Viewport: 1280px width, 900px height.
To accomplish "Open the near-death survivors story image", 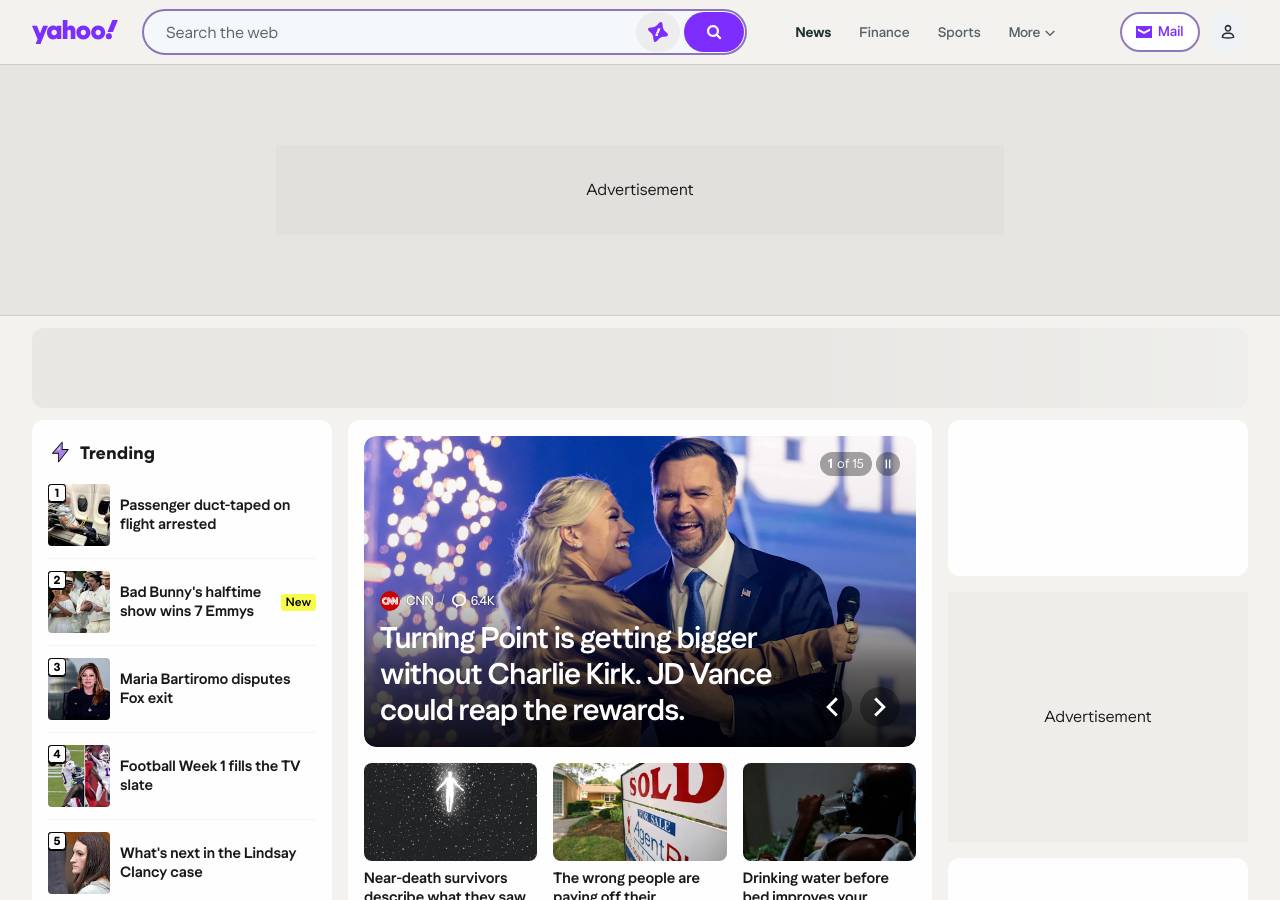I will tap(450, 812).
